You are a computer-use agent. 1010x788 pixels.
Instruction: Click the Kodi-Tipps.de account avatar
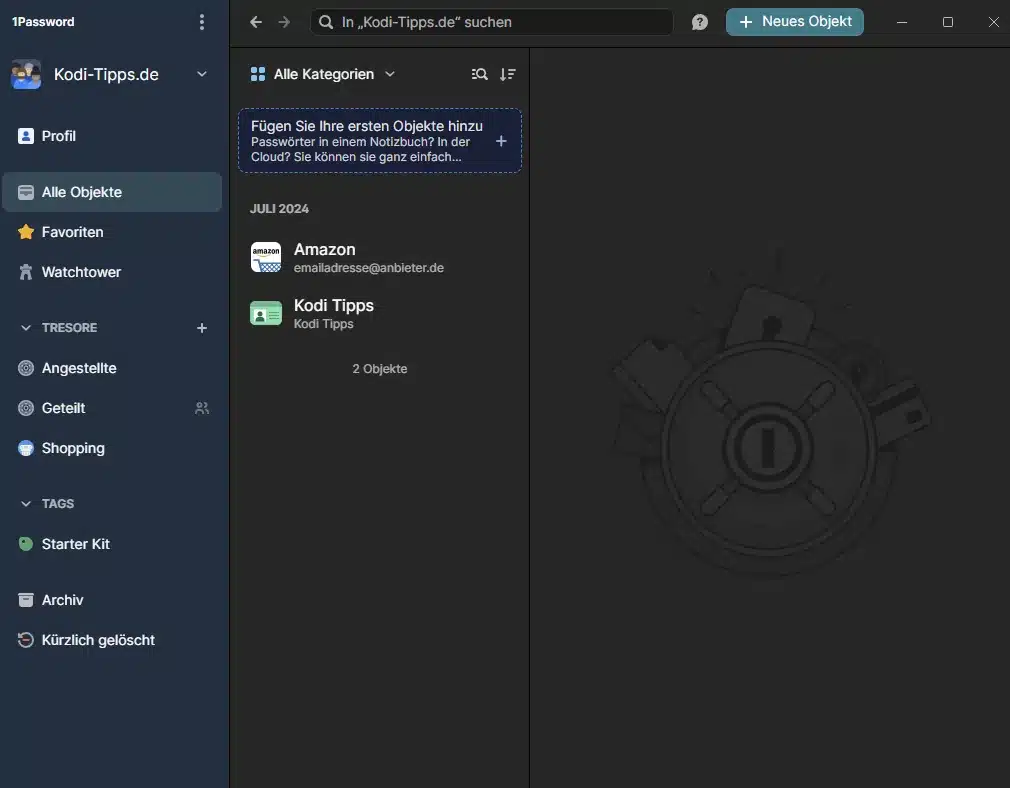pyautogui.click(x=26, y=74)
